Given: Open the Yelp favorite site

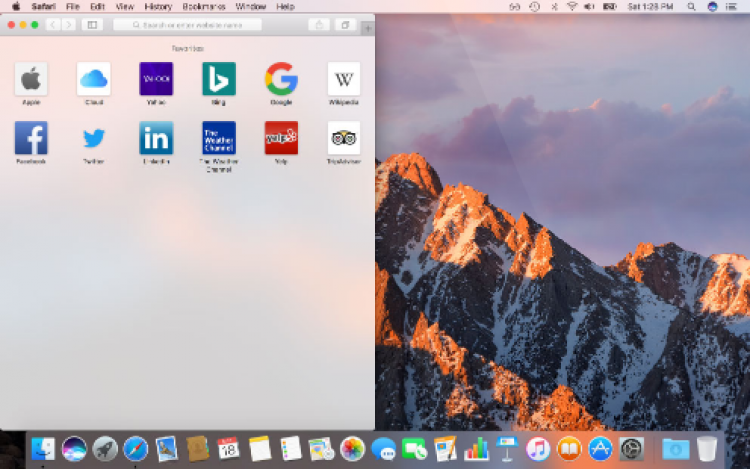Looking at the screenshot, I should click(x=281, y=138).
